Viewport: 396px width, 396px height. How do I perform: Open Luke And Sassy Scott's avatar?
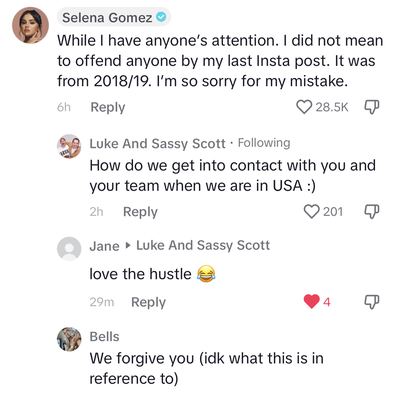pyautogui.click(x=69, y=146)
